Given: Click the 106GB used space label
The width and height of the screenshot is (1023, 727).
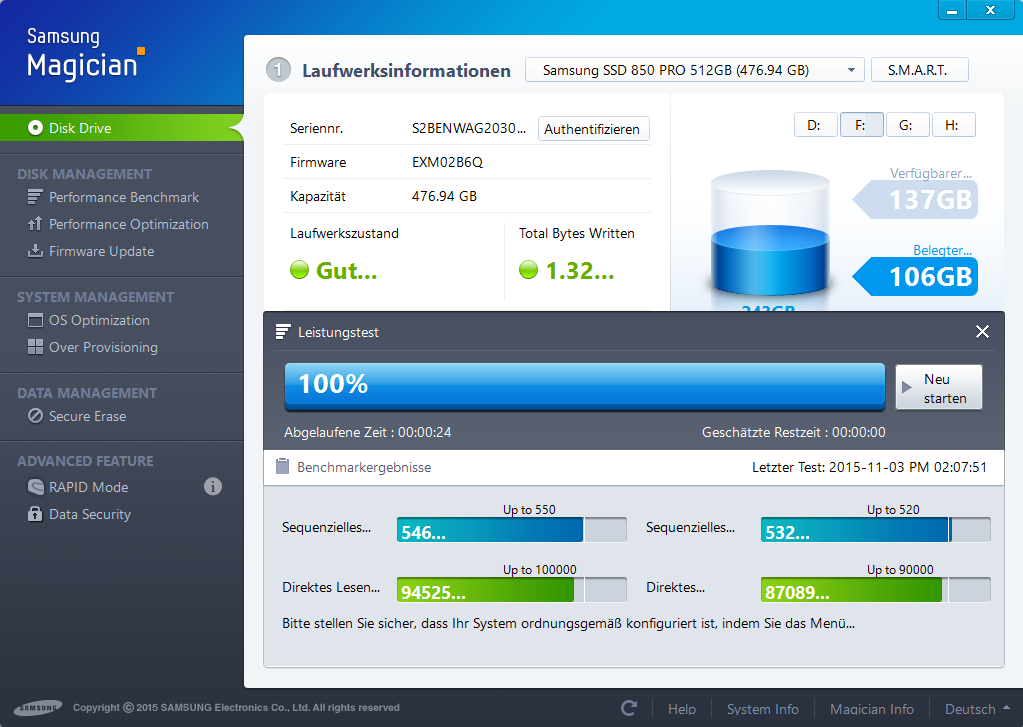Looking at the screenshot, I should (915, 277).
